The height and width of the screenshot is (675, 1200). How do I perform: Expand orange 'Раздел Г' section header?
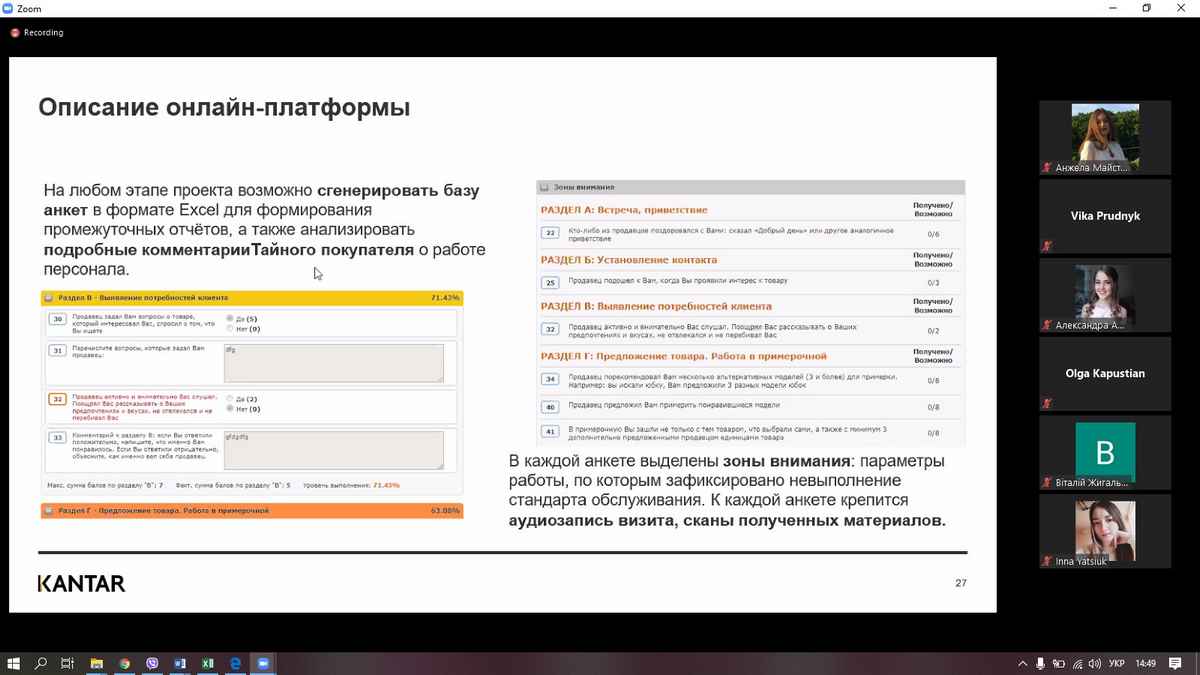click(251, 511)
